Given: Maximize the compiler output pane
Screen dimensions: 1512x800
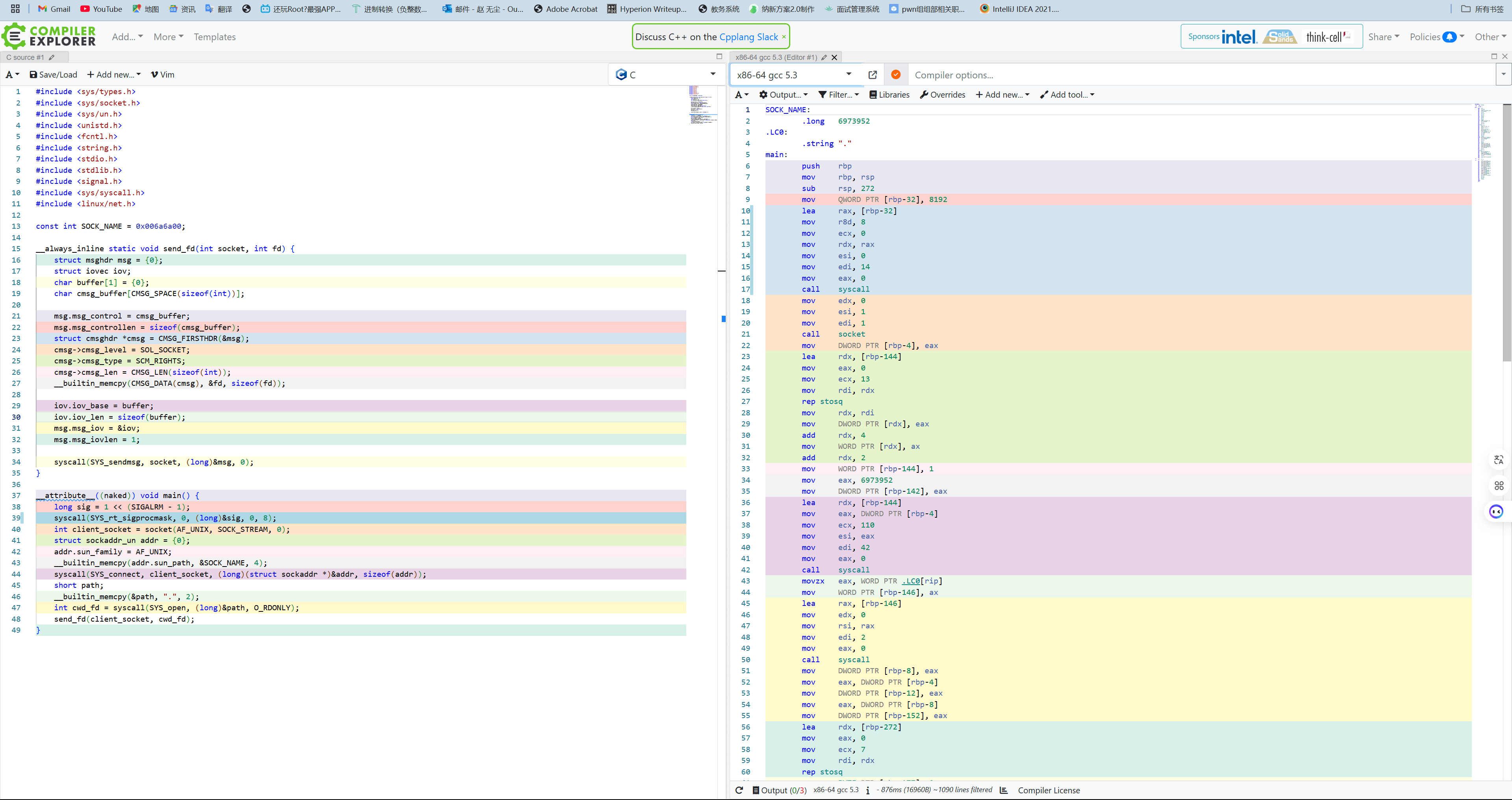Looking at the screenshot, I should tap(1494, 56).
